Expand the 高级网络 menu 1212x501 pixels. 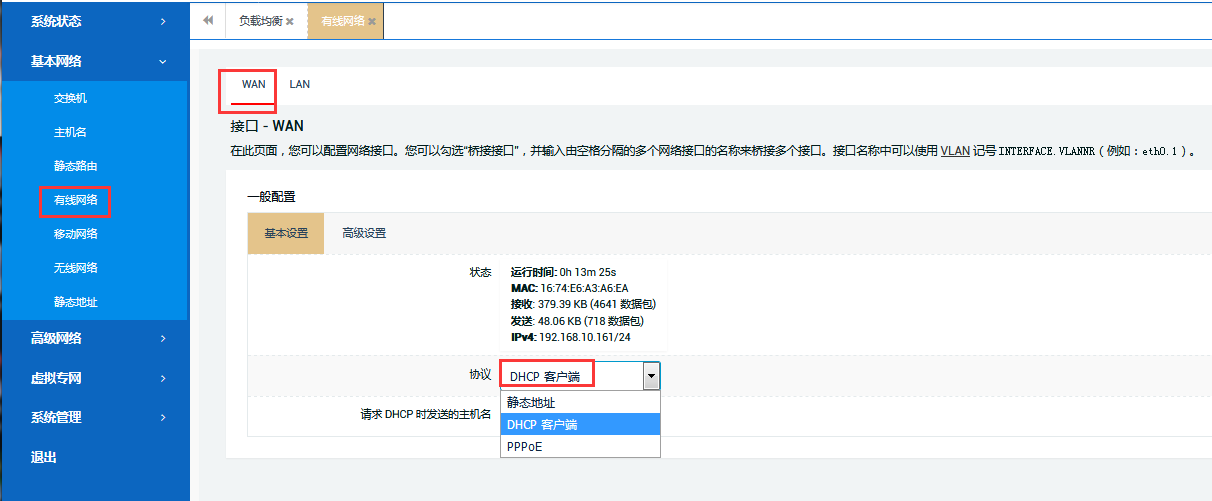94,338
